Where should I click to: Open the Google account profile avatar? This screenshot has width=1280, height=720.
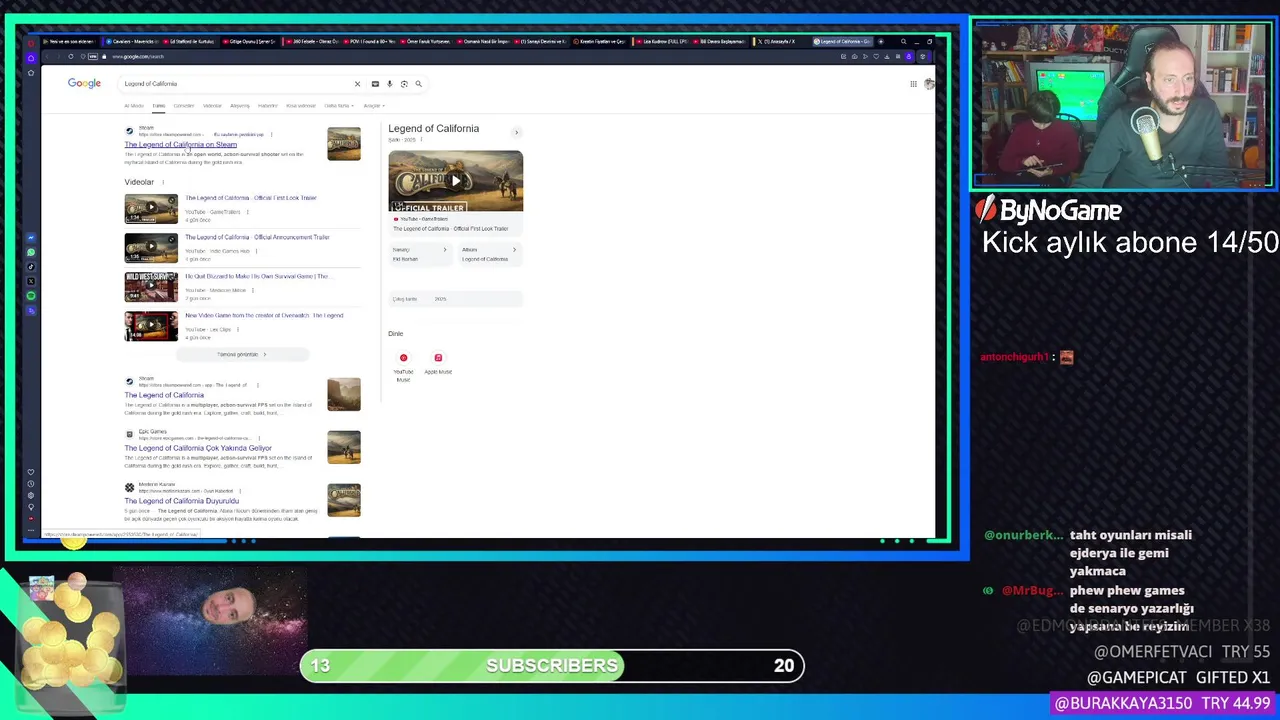point(929,84)
